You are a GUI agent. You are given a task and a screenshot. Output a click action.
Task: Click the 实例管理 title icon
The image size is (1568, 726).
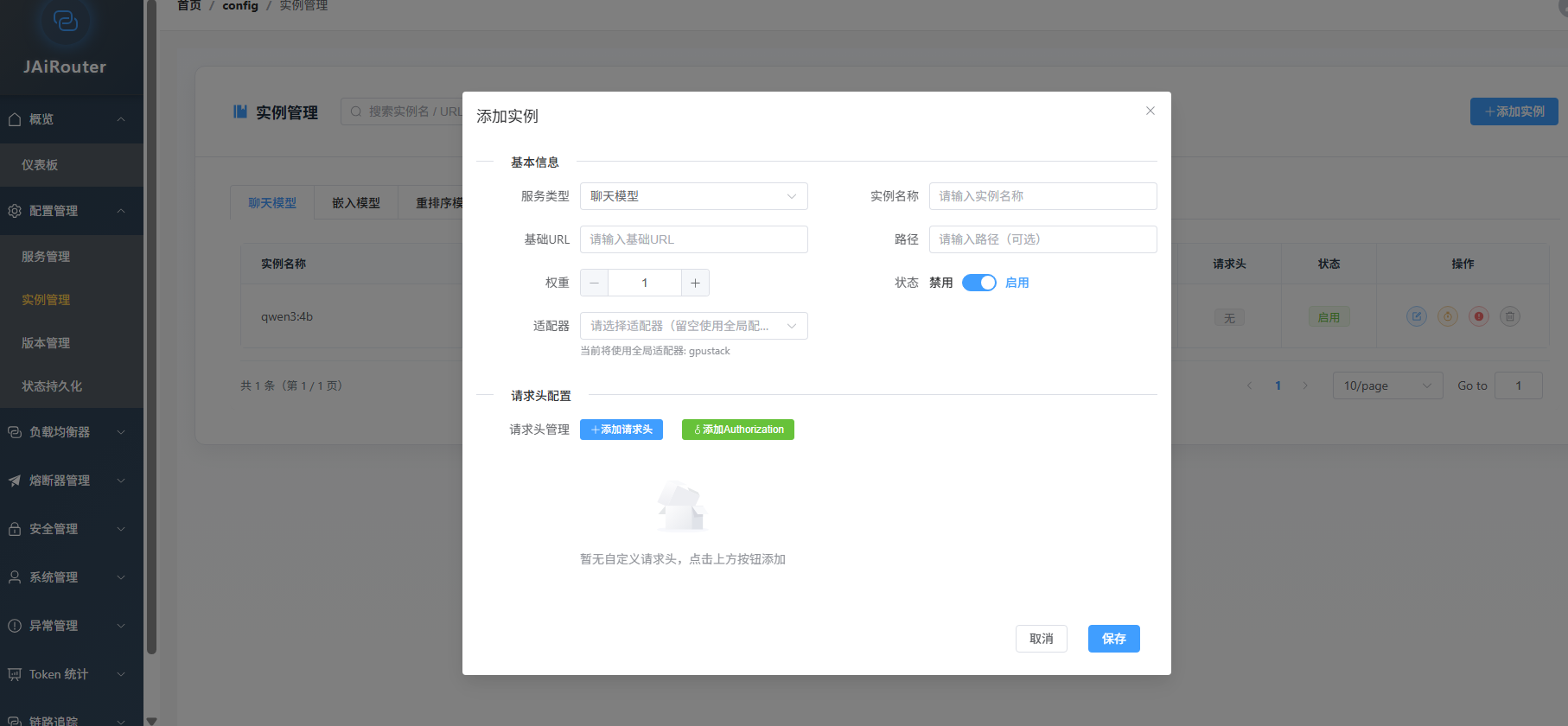pos(240,111)
